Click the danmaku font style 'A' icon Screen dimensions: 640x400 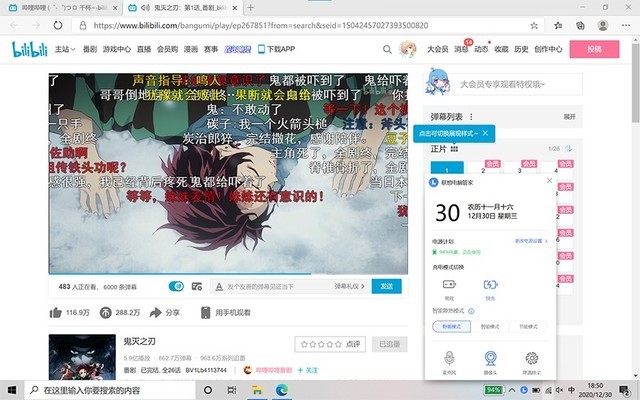pos(219,287)
